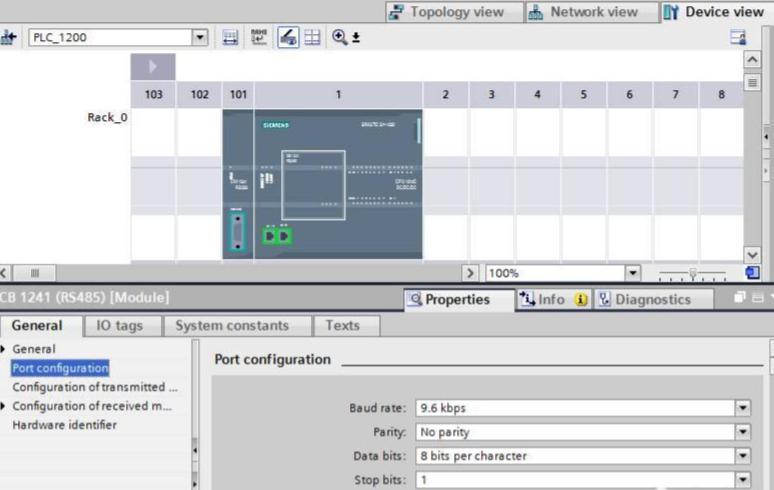The height and width of the screenshot is (490, 774).
Task: Select the signal board inside the CPU
Action: point(313,185)
